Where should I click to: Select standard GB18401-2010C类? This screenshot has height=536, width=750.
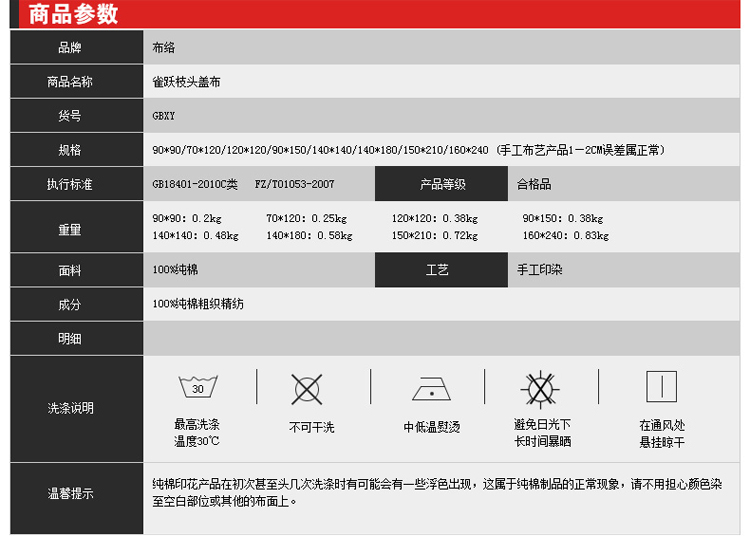(195, 184)
